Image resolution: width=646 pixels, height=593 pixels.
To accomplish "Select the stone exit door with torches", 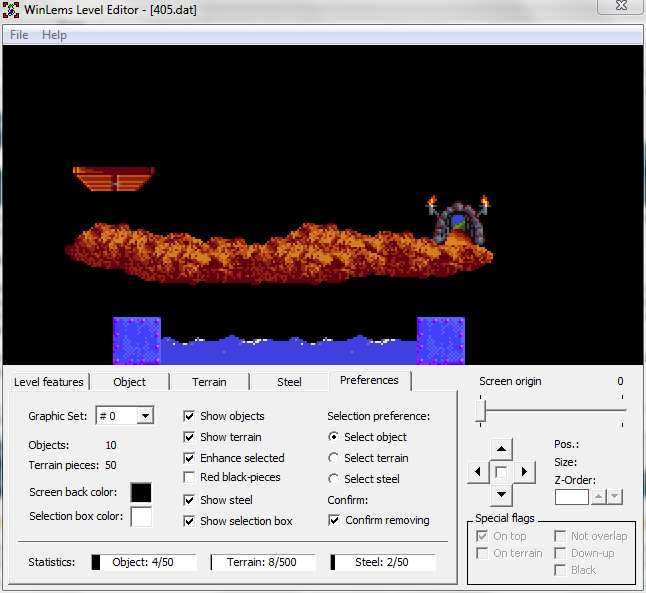I will pyautogui.click(x=458, y=221).
